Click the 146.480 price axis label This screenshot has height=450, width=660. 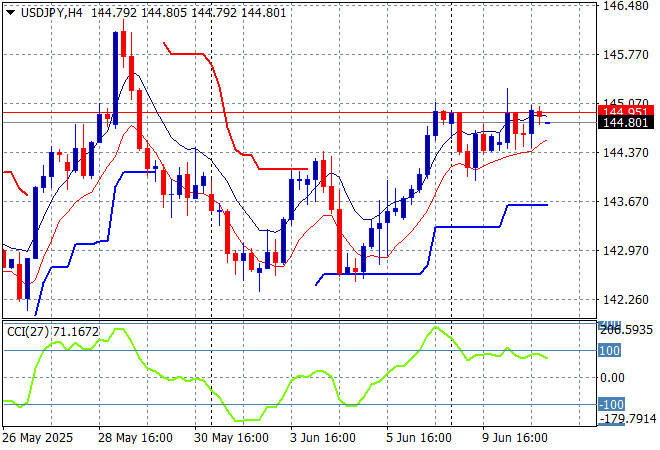pos(626,6)
